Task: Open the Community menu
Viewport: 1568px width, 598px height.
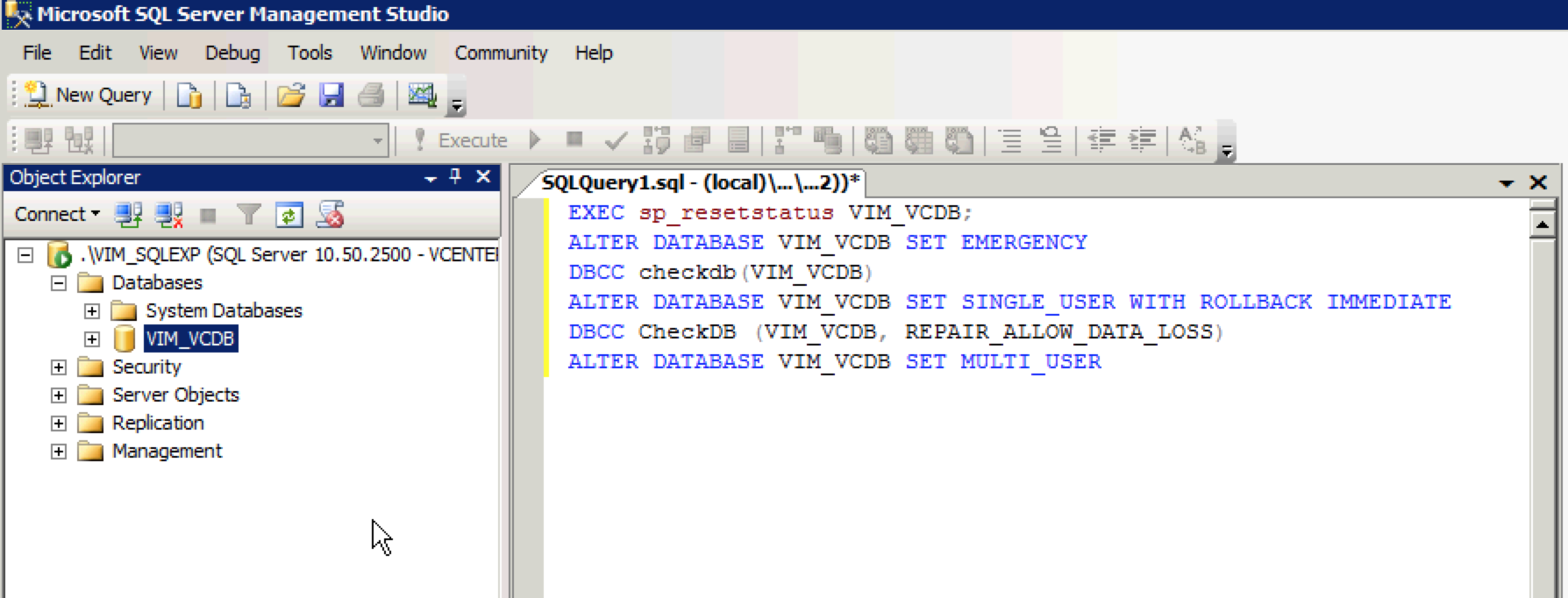Action: tap(501, 53)
